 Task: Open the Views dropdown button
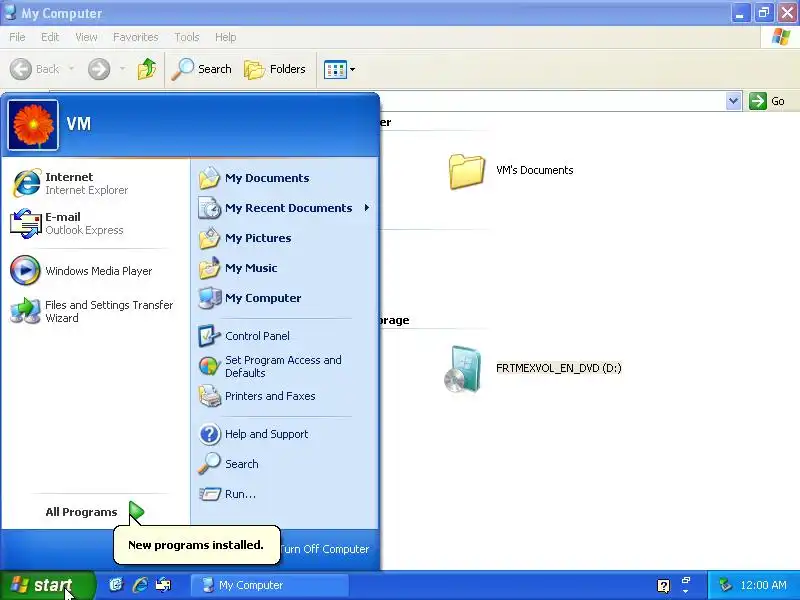pyautogui.click(x=339, y=69)
